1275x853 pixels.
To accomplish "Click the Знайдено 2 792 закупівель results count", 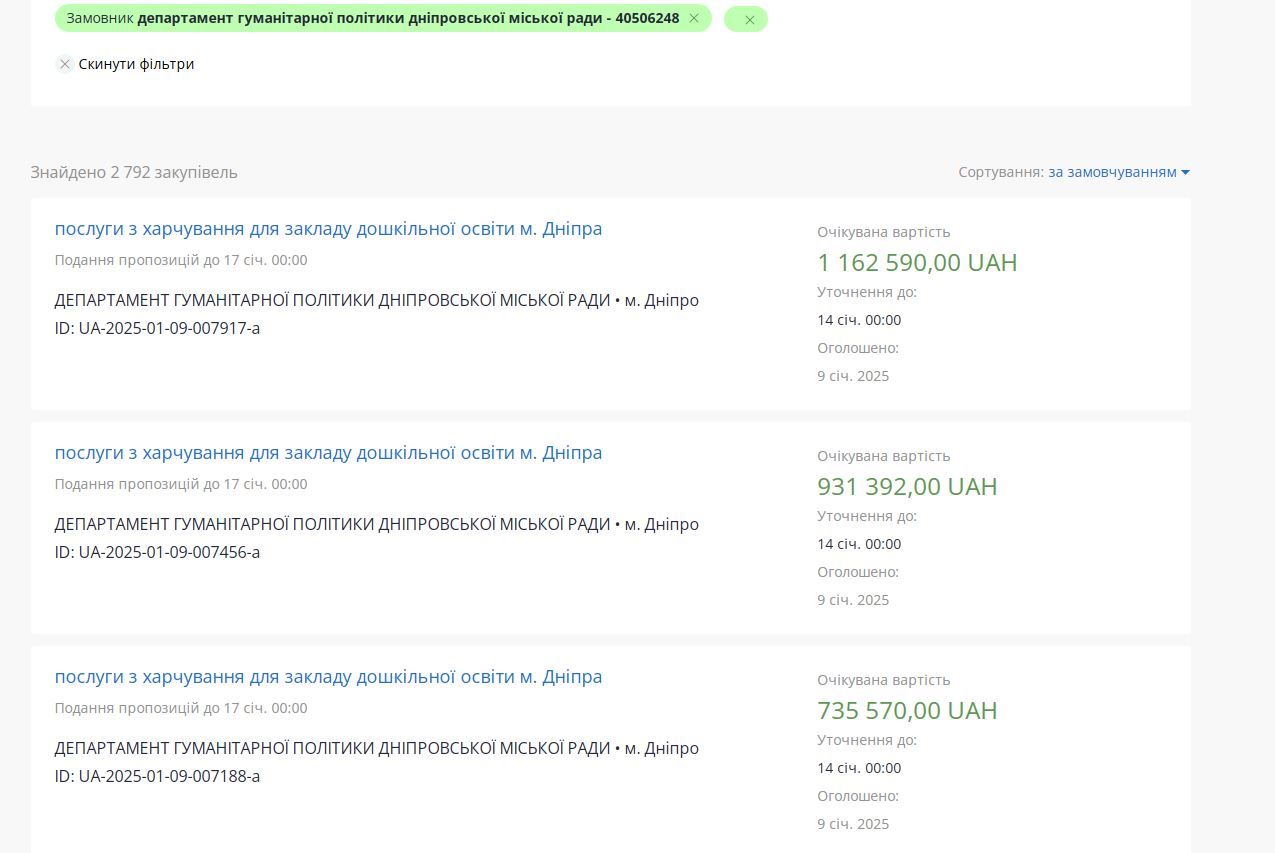I will pos(134,172).
